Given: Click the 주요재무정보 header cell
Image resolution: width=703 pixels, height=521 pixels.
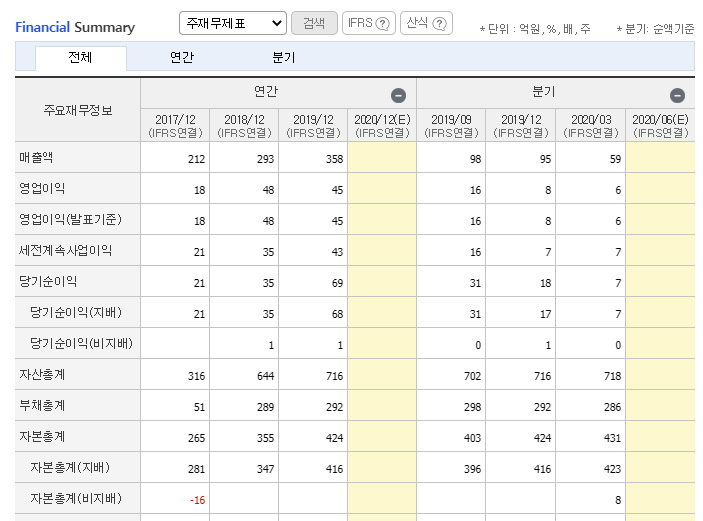Looking at the screenshot, I should tap(78, 110).
